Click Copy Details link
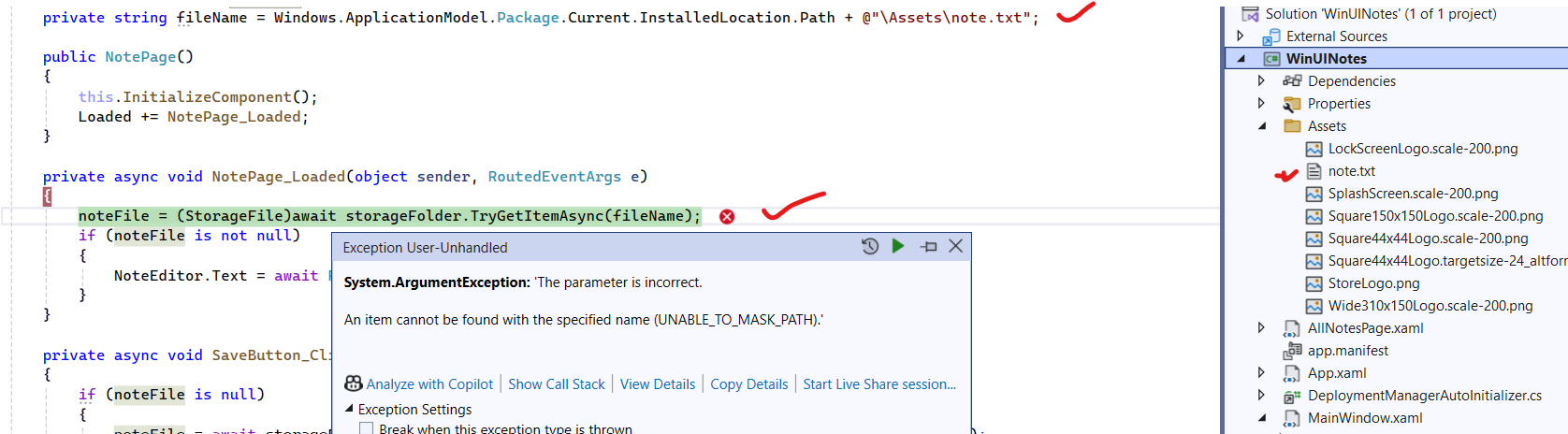The height and width of the screenshot is (434, 1568). [x=749, y=384]
